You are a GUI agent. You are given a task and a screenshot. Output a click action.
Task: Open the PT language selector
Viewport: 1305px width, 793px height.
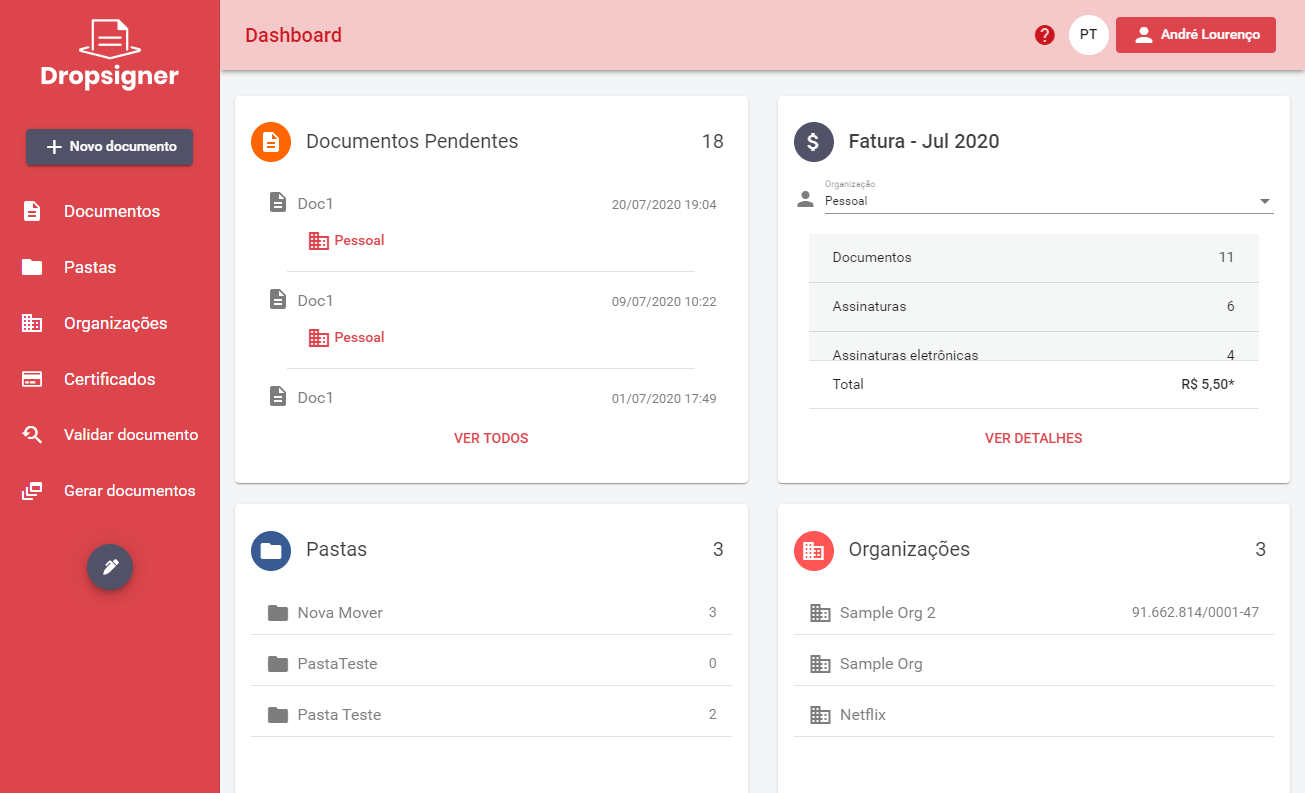[x=1088, y=35]
